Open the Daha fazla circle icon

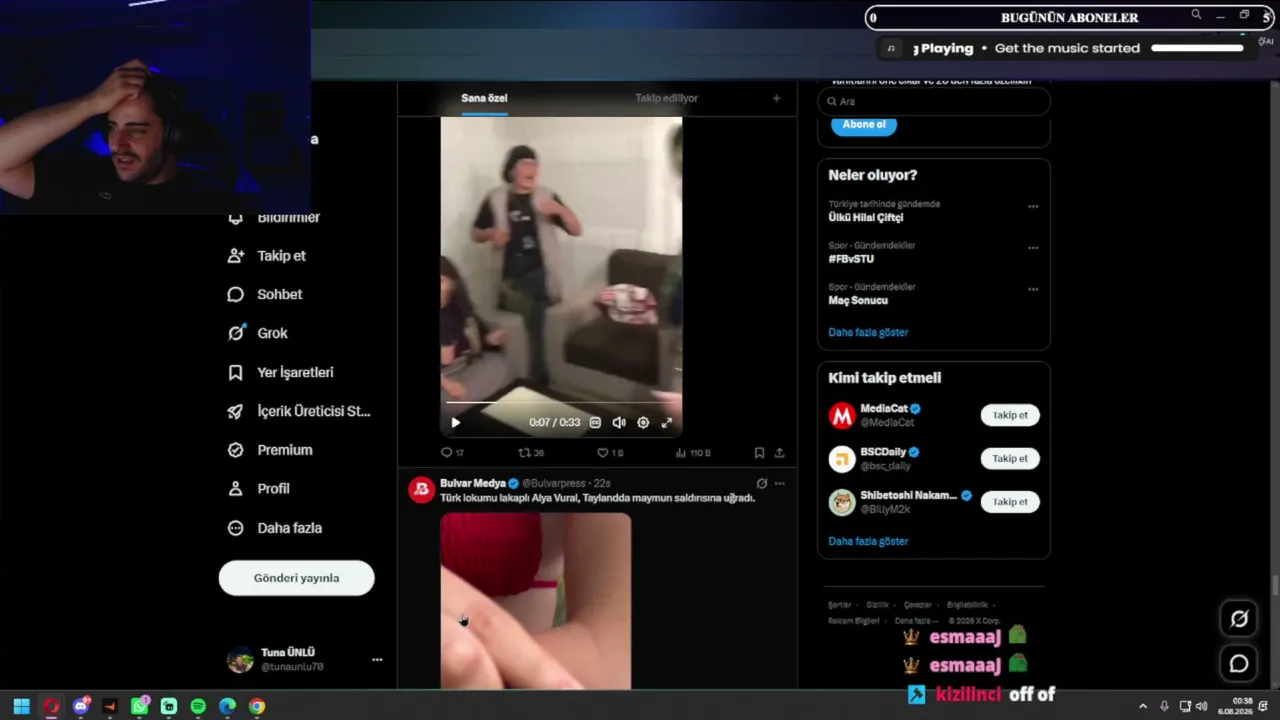tap(236, 528)
